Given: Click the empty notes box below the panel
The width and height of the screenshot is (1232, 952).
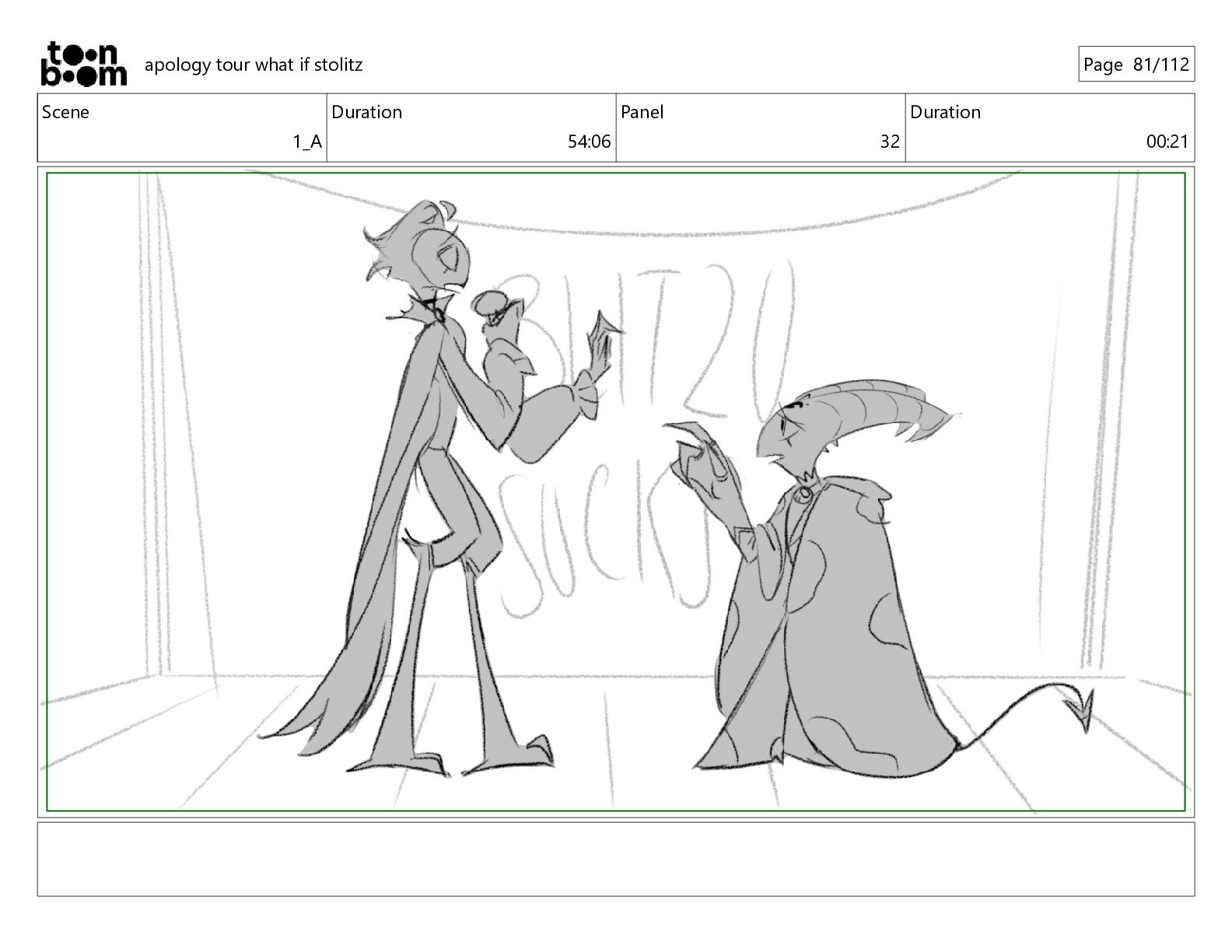Looking at the screenshot, I should pos(616,859).
